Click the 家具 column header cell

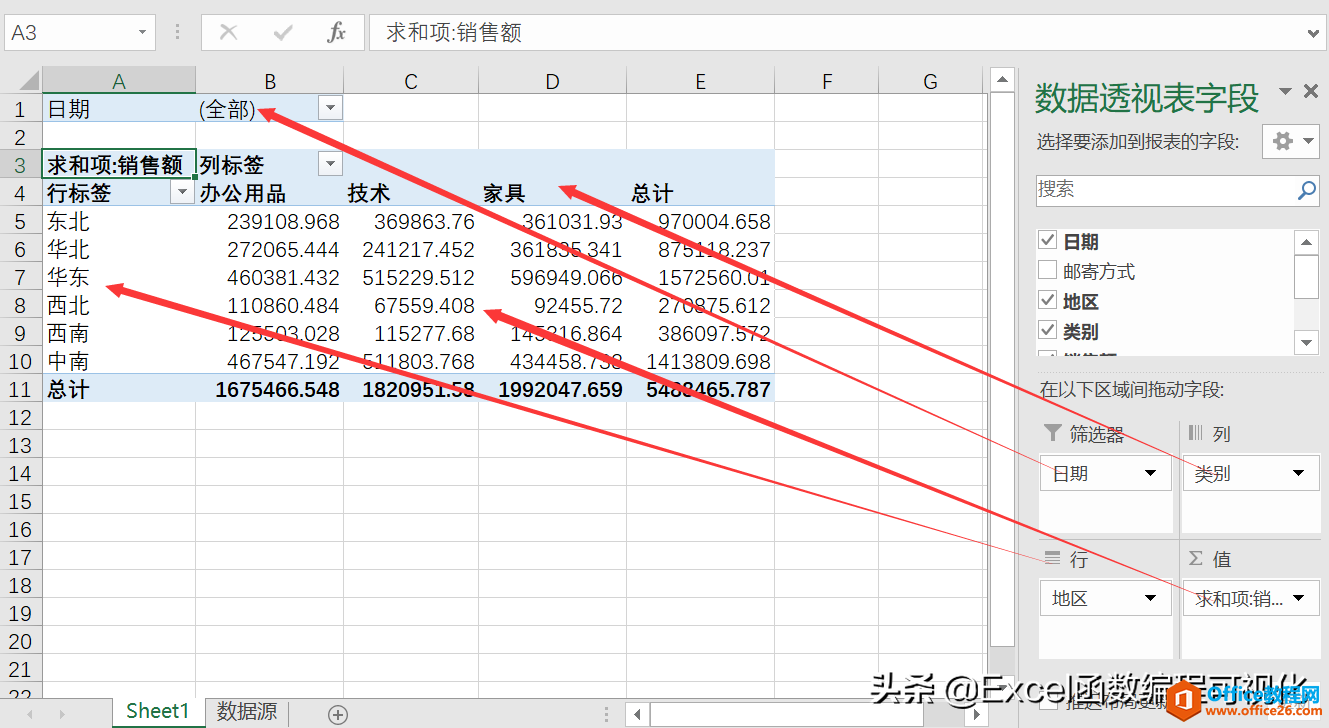pos(552,192)
